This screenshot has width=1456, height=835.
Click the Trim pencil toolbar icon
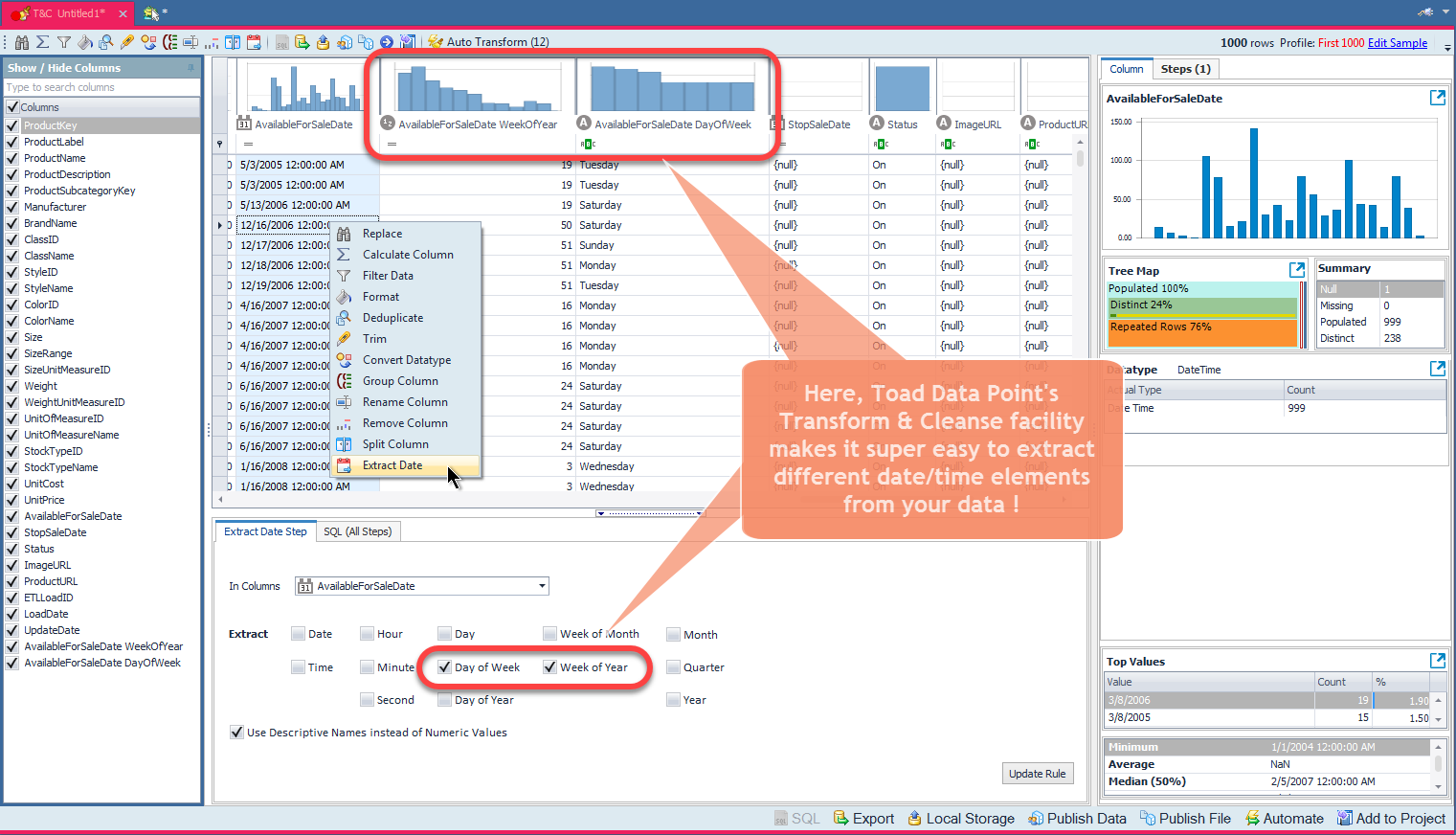127,42
